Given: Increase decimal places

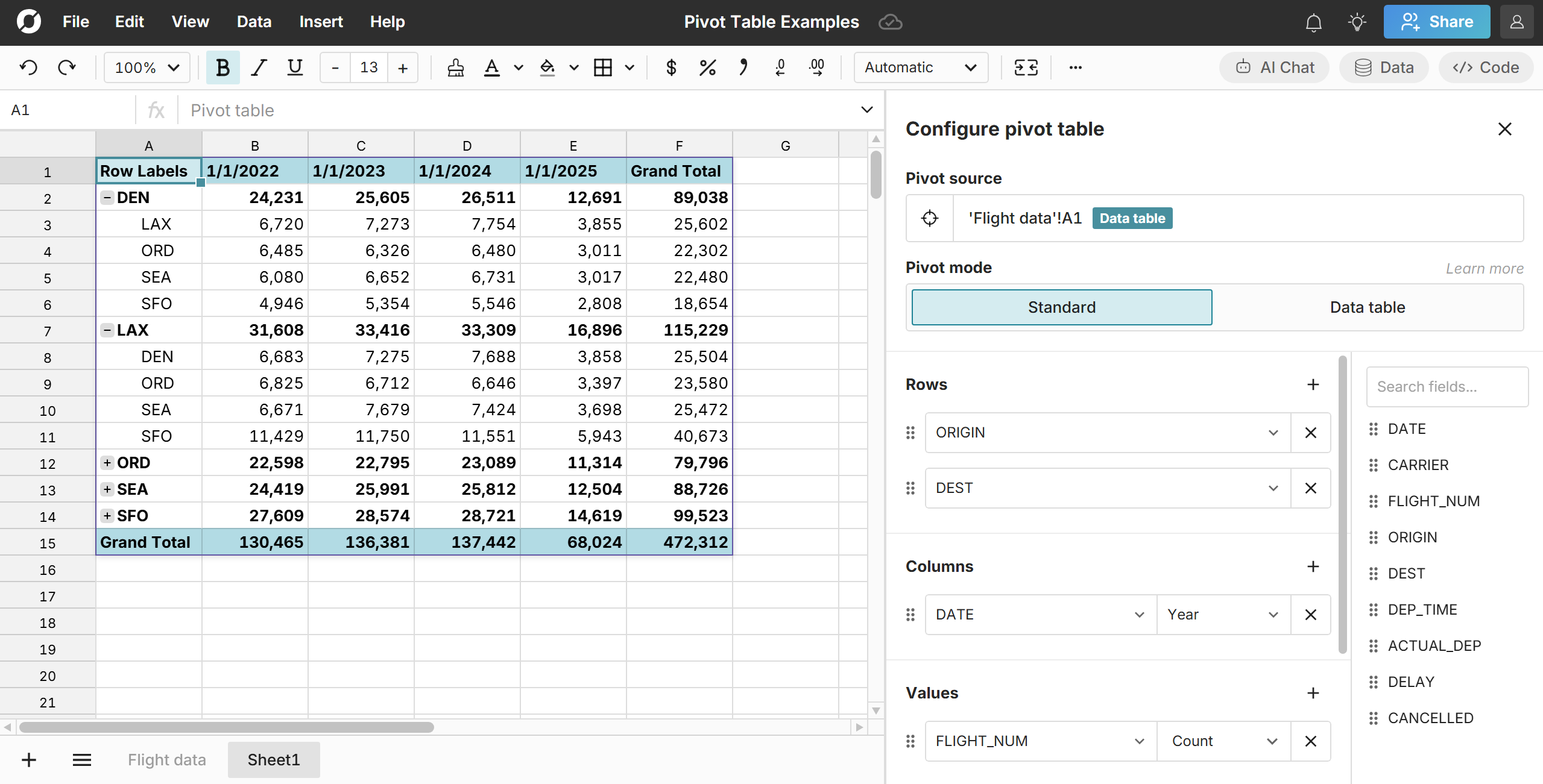Looking at the screenshot, I should pos(815,67).
